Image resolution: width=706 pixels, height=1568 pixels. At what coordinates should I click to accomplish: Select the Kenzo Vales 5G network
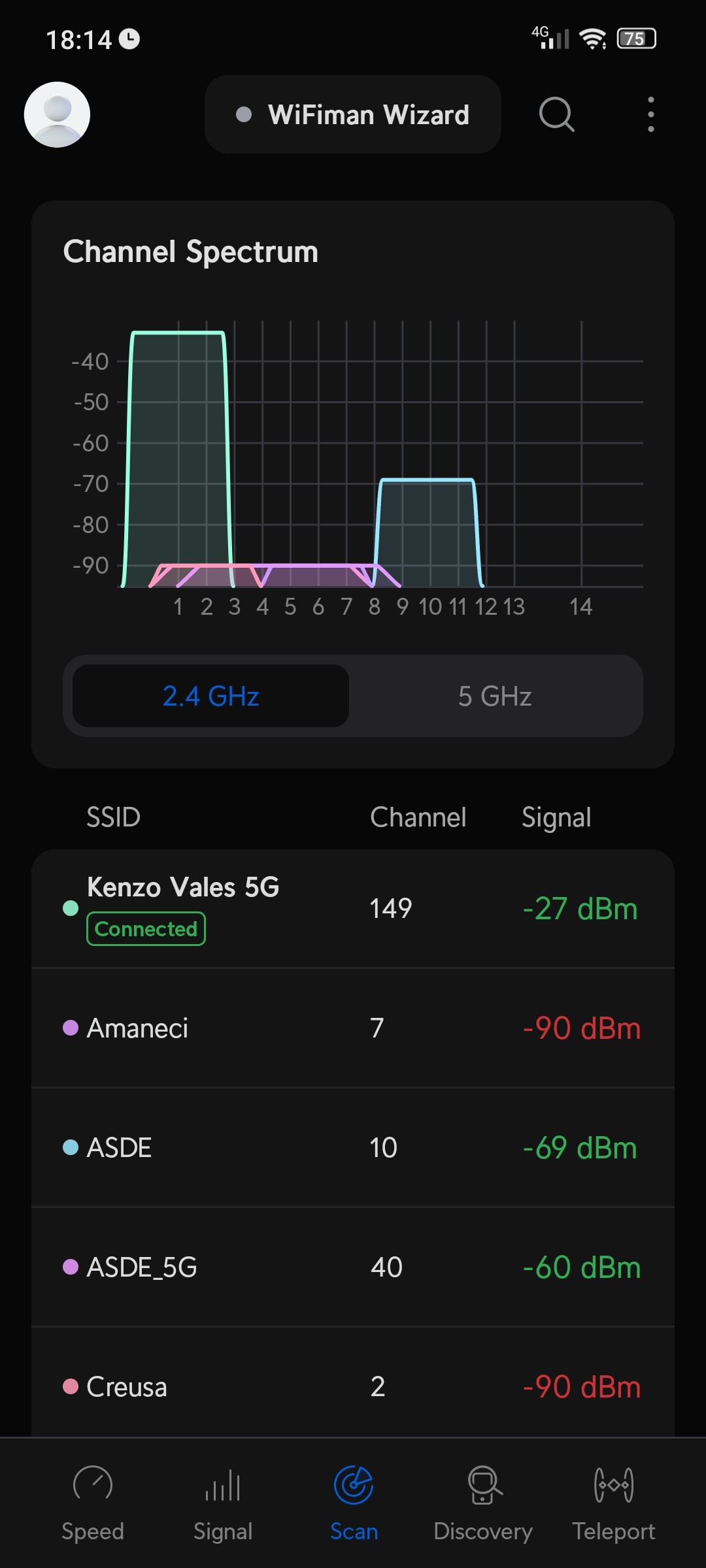183,887
